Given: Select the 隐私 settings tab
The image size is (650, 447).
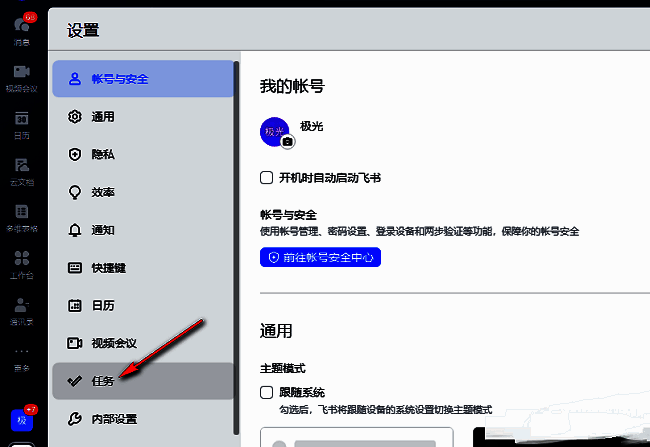Looking at the screenshot, I should [x=143, y=154].
